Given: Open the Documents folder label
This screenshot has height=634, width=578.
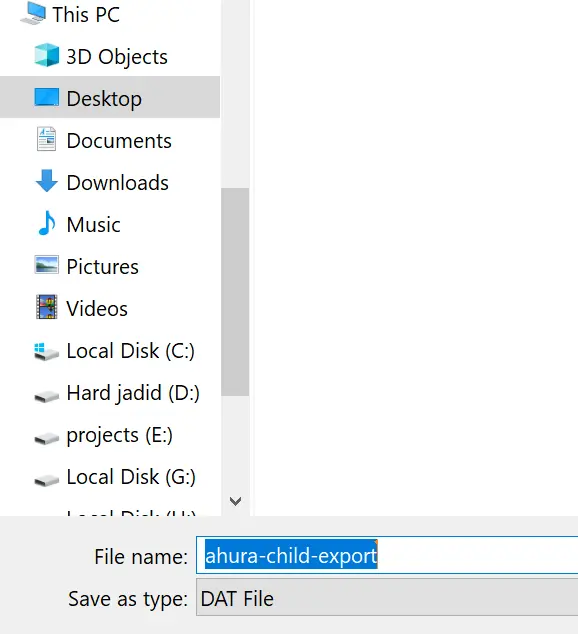Looking at the screenshot, I should pos(119,141).
